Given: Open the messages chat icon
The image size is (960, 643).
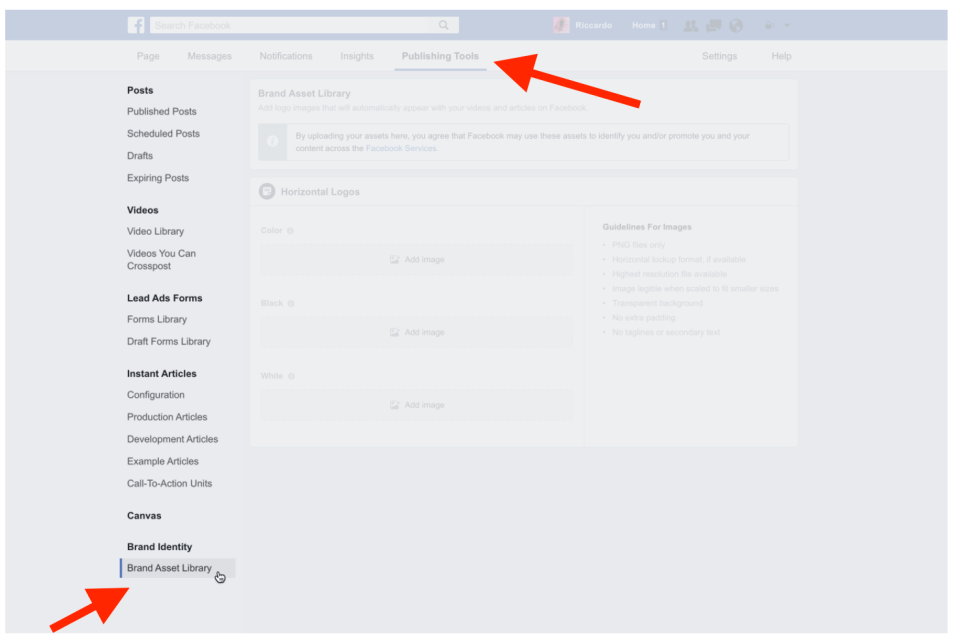Looking at the screenshot, I should pyautogui.click(x=713, y=25).
